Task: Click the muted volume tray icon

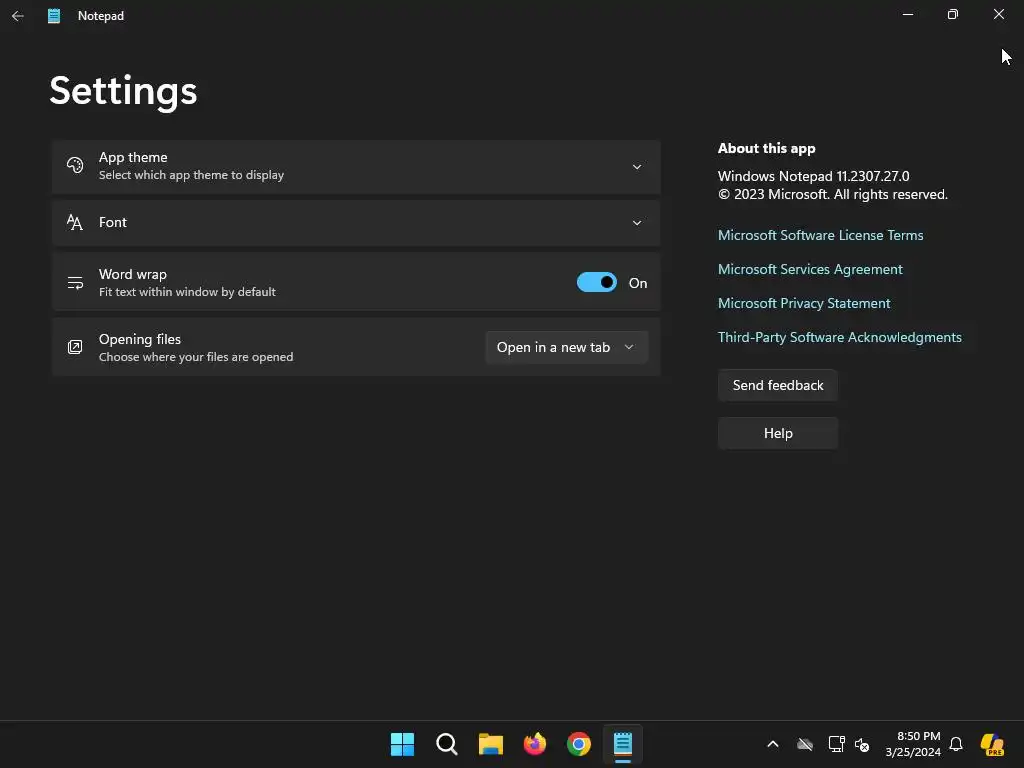Action: 862,744
